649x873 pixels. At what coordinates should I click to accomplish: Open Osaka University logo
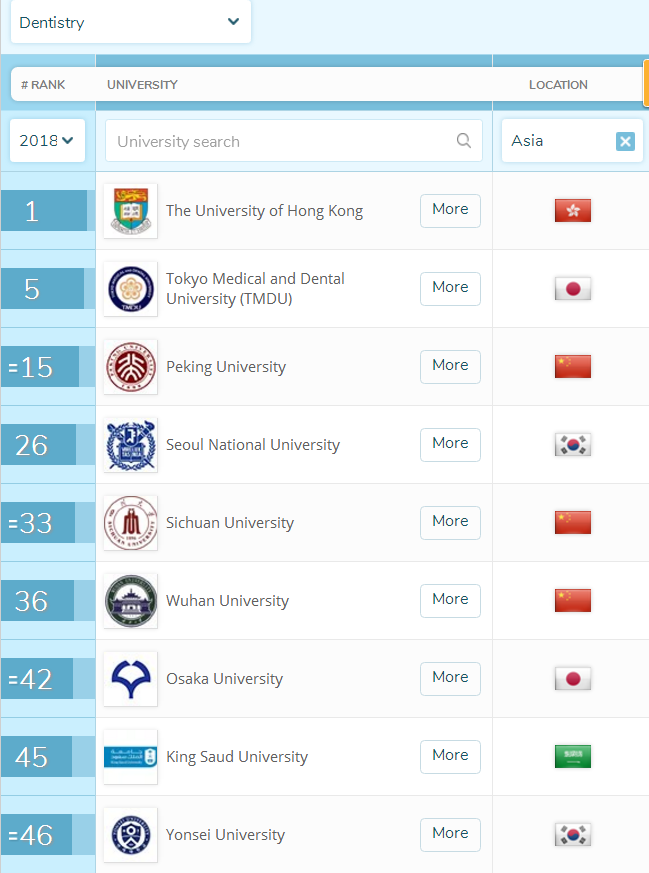point(131,679)
